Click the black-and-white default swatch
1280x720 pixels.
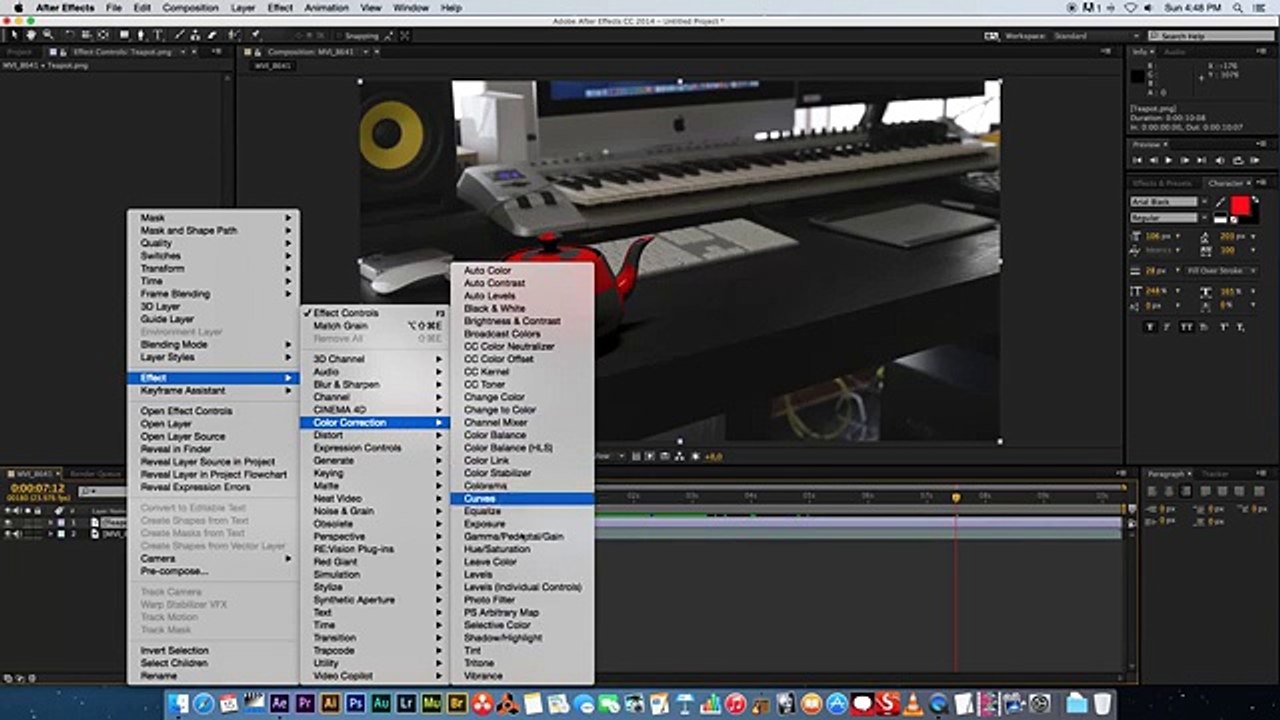point(1220,217)
